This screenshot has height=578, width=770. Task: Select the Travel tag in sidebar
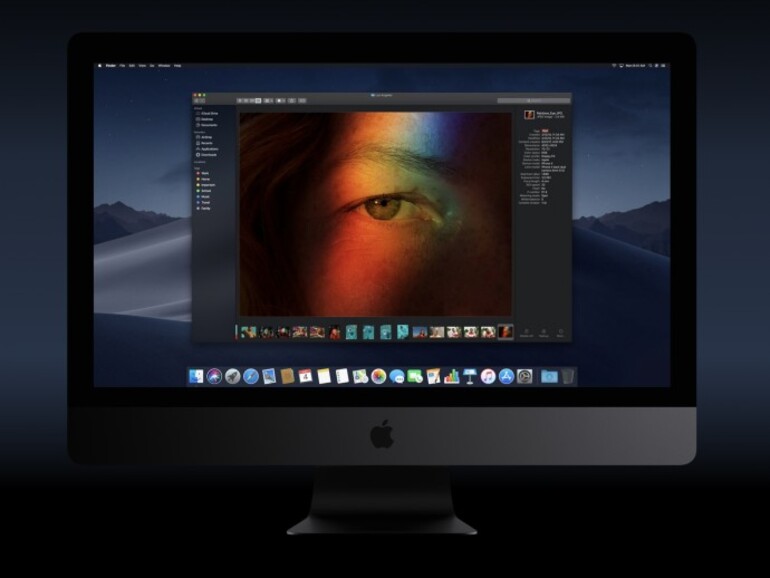203,203
